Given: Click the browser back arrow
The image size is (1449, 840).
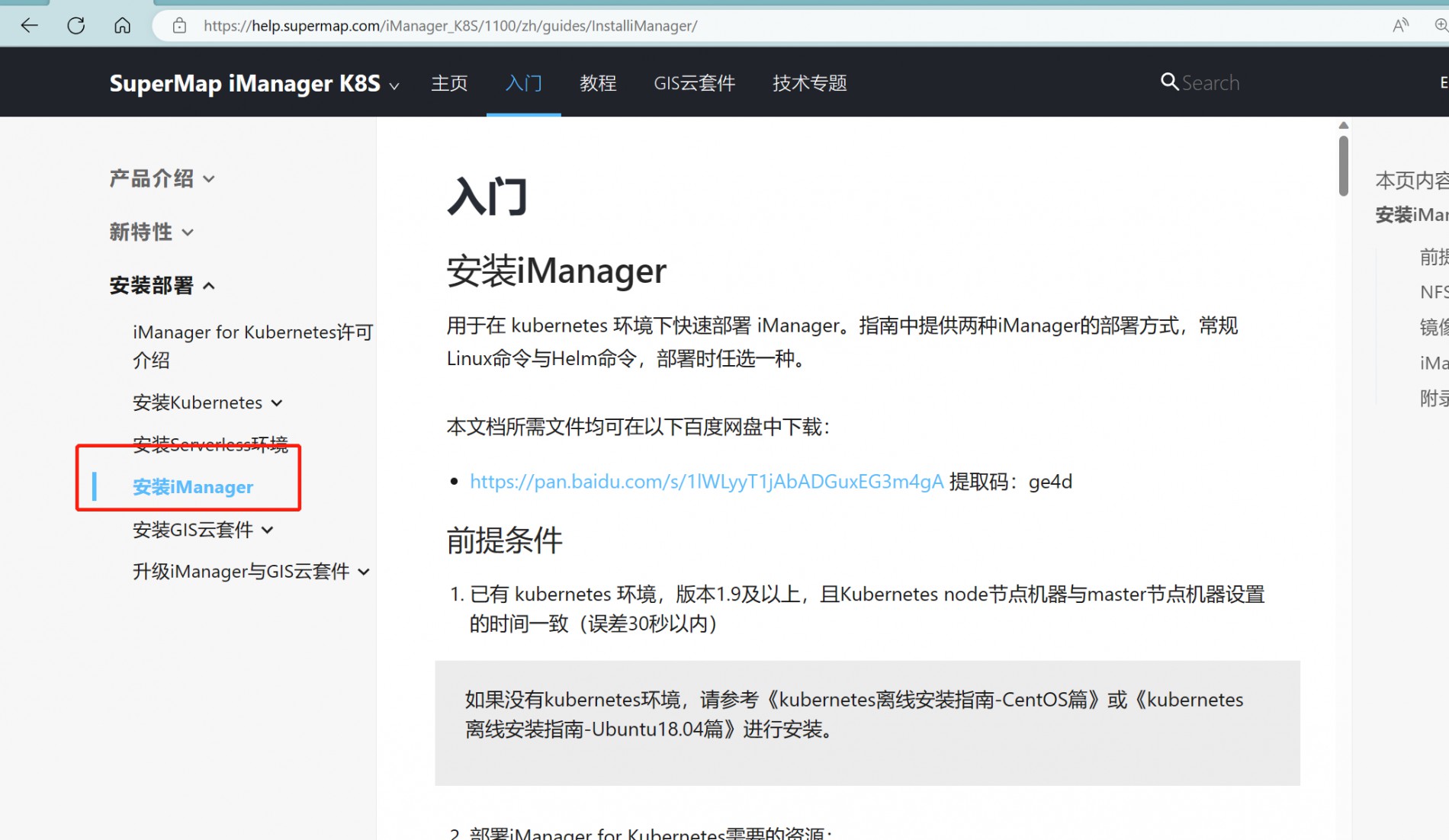Looking at the screenshot, I should [29, 25].
